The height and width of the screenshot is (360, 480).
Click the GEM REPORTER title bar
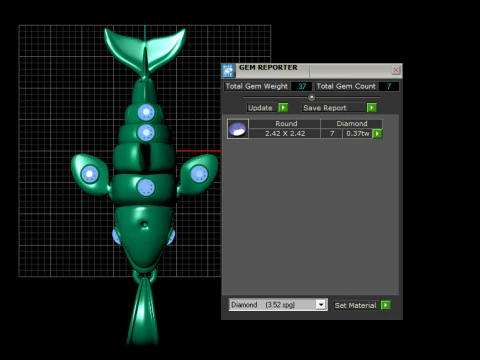312,70
